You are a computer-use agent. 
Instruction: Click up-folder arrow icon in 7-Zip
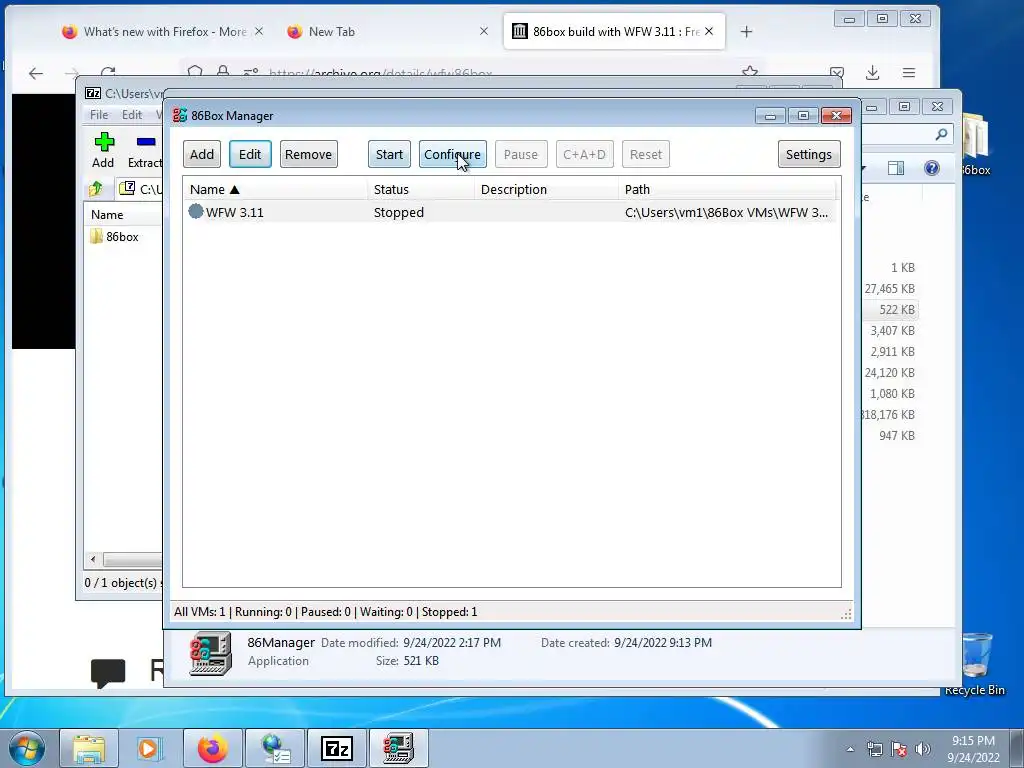click(96, 189)
